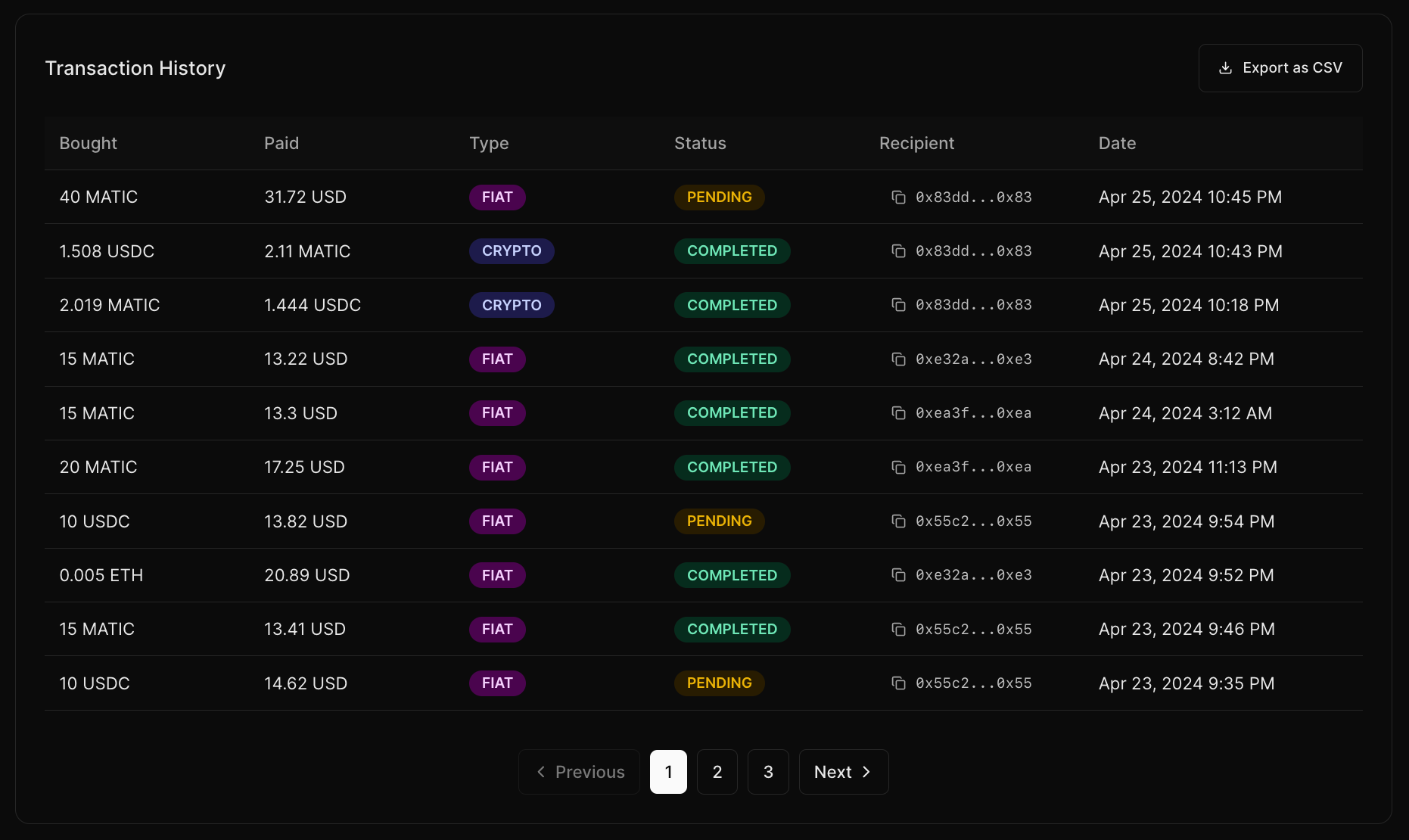
Task: Click PENDING badge in 14.62 USD row
Action: [x=719, y=683]
